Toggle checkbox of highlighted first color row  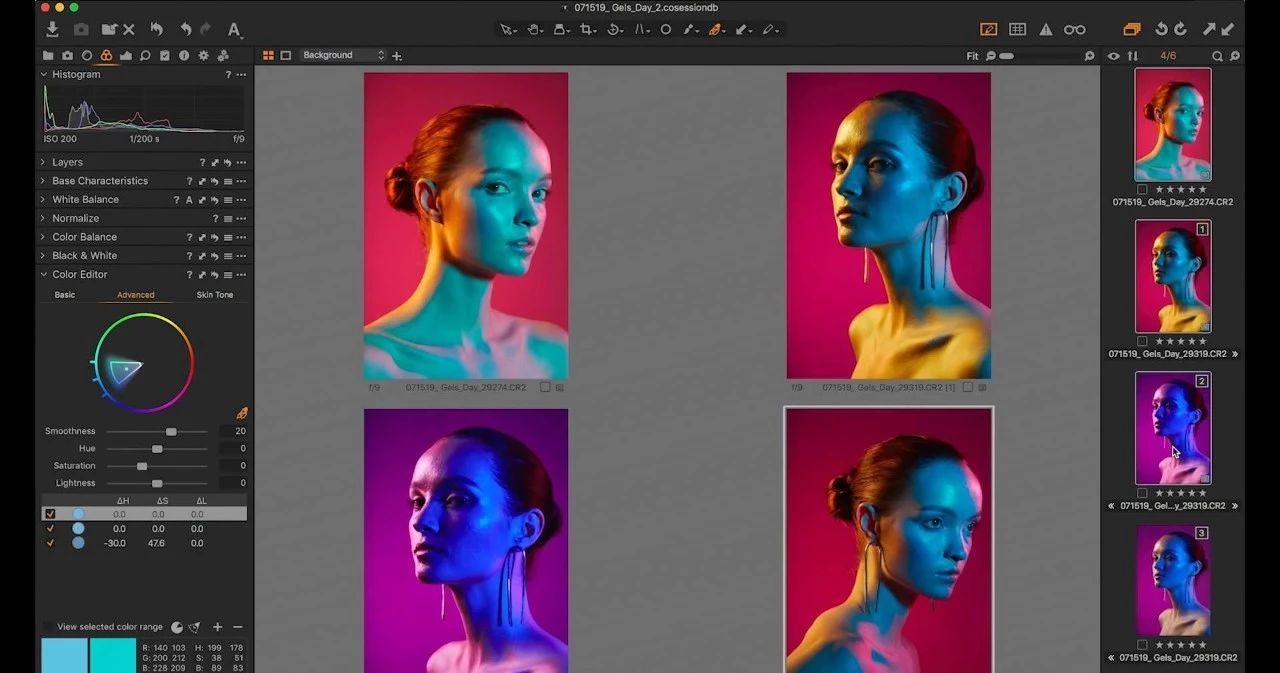pyautogui.click(x=50, y=514)
